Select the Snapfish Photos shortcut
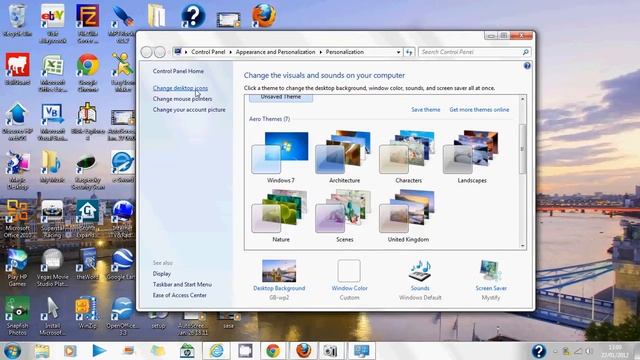This screenshot has height=360, width=640. click(x=17, y=316)
